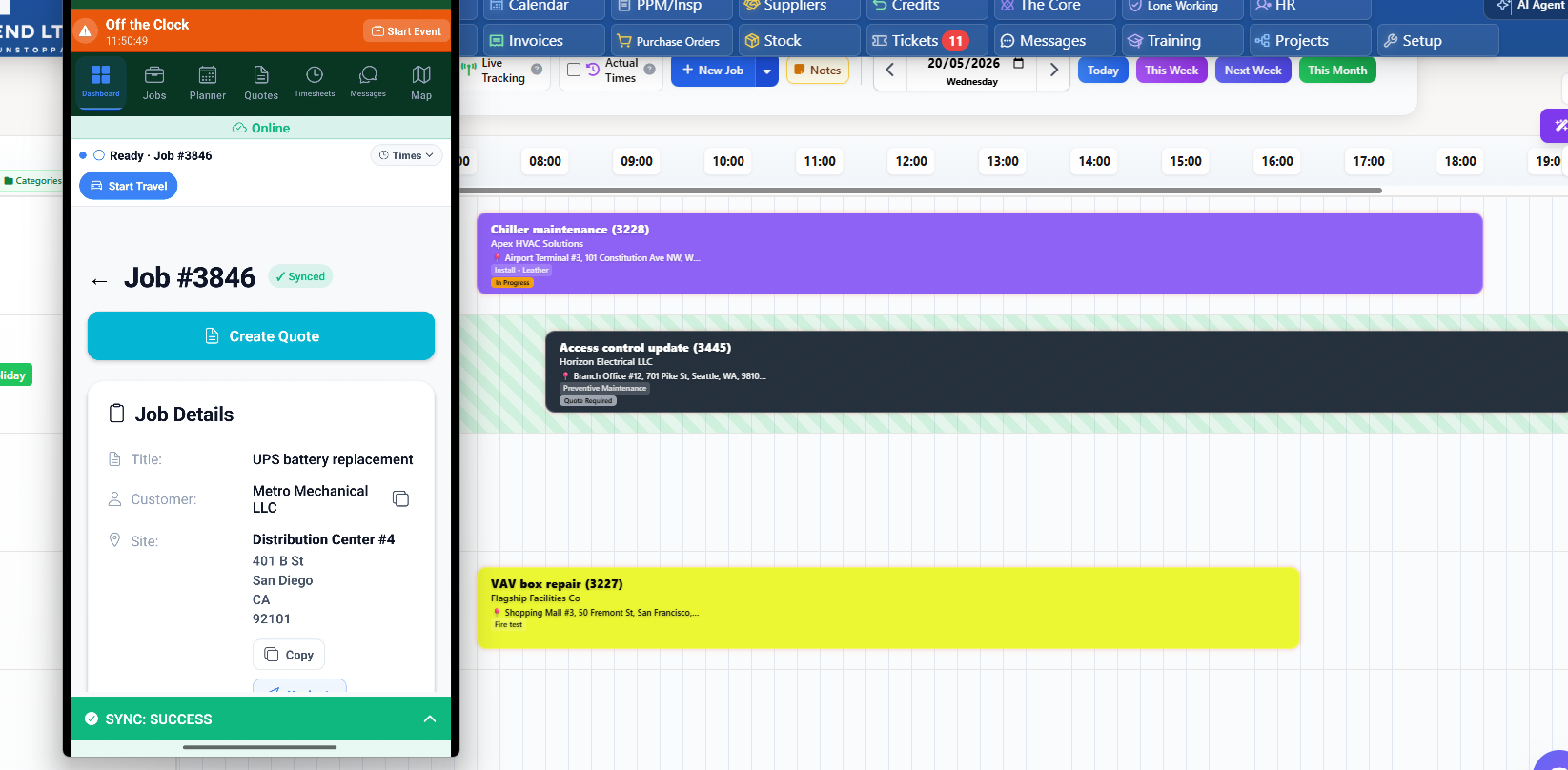The width and height of the screenshot is (1568, 770).
Task: Click the Quote Required tag on Access control update
Action: 587,401
